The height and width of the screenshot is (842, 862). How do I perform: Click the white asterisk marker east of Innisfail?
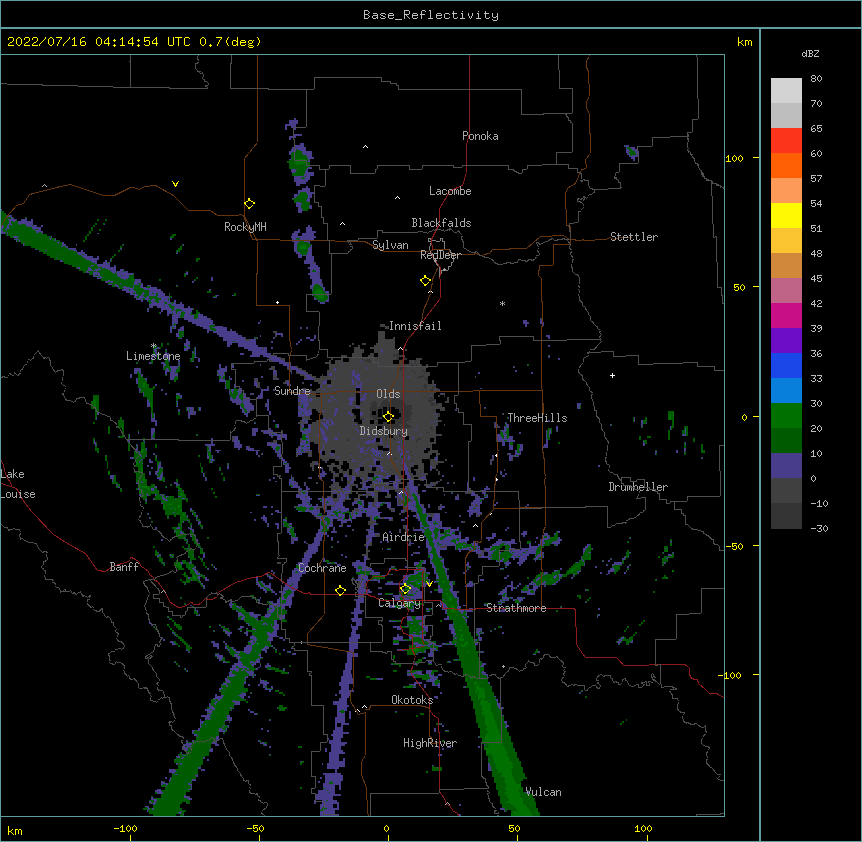click(x=502, y=303)
